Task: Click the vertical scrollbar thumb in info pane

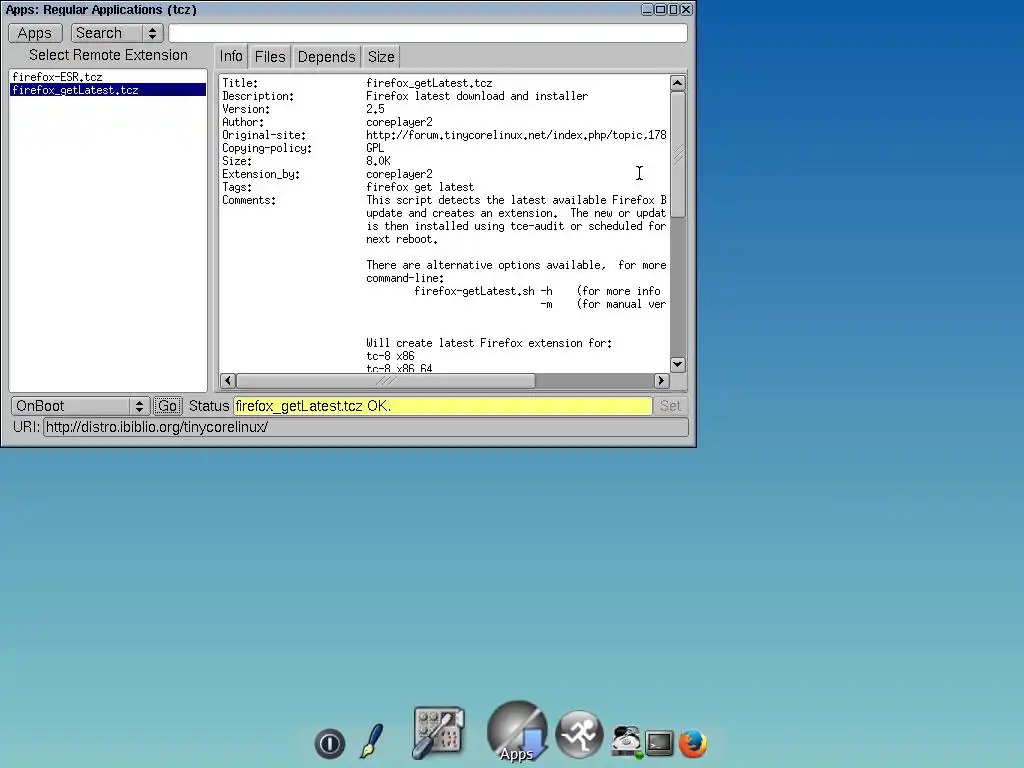Action: (x=677, y=154)
